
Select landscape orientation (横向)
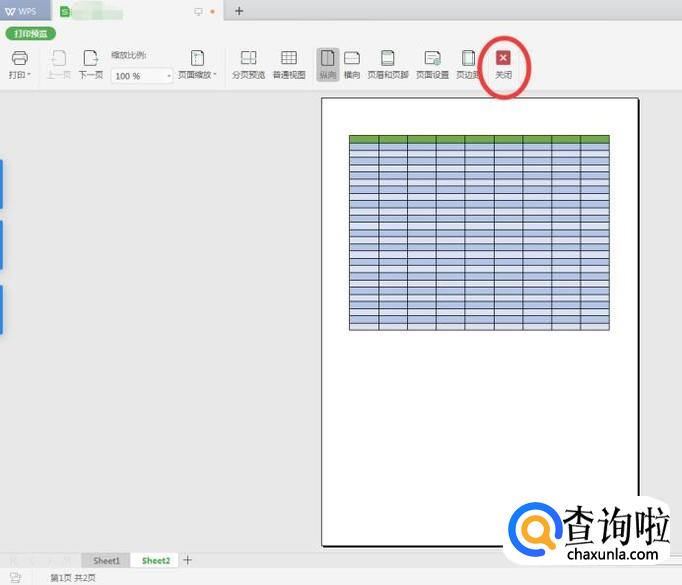coord(352,64)
